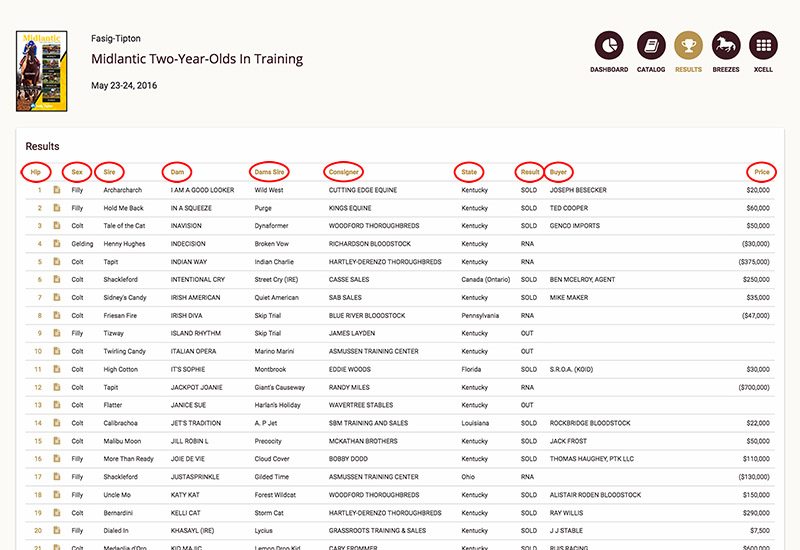Open the Dashboard pie chart icon

[x=609, y=45]
